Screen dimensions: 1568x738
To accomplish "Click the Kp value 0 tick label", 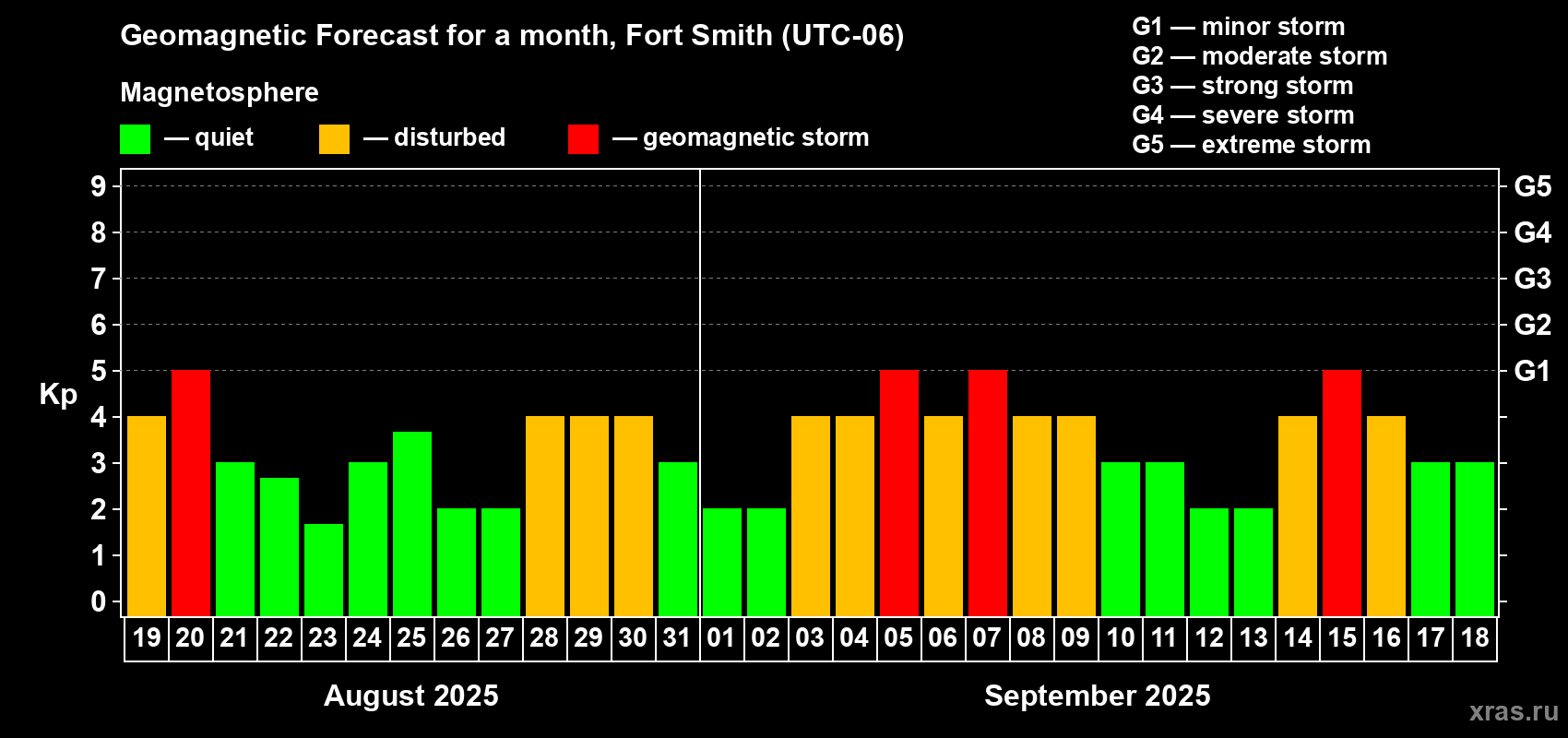I will pyautogui.click(x=99, y=601).
